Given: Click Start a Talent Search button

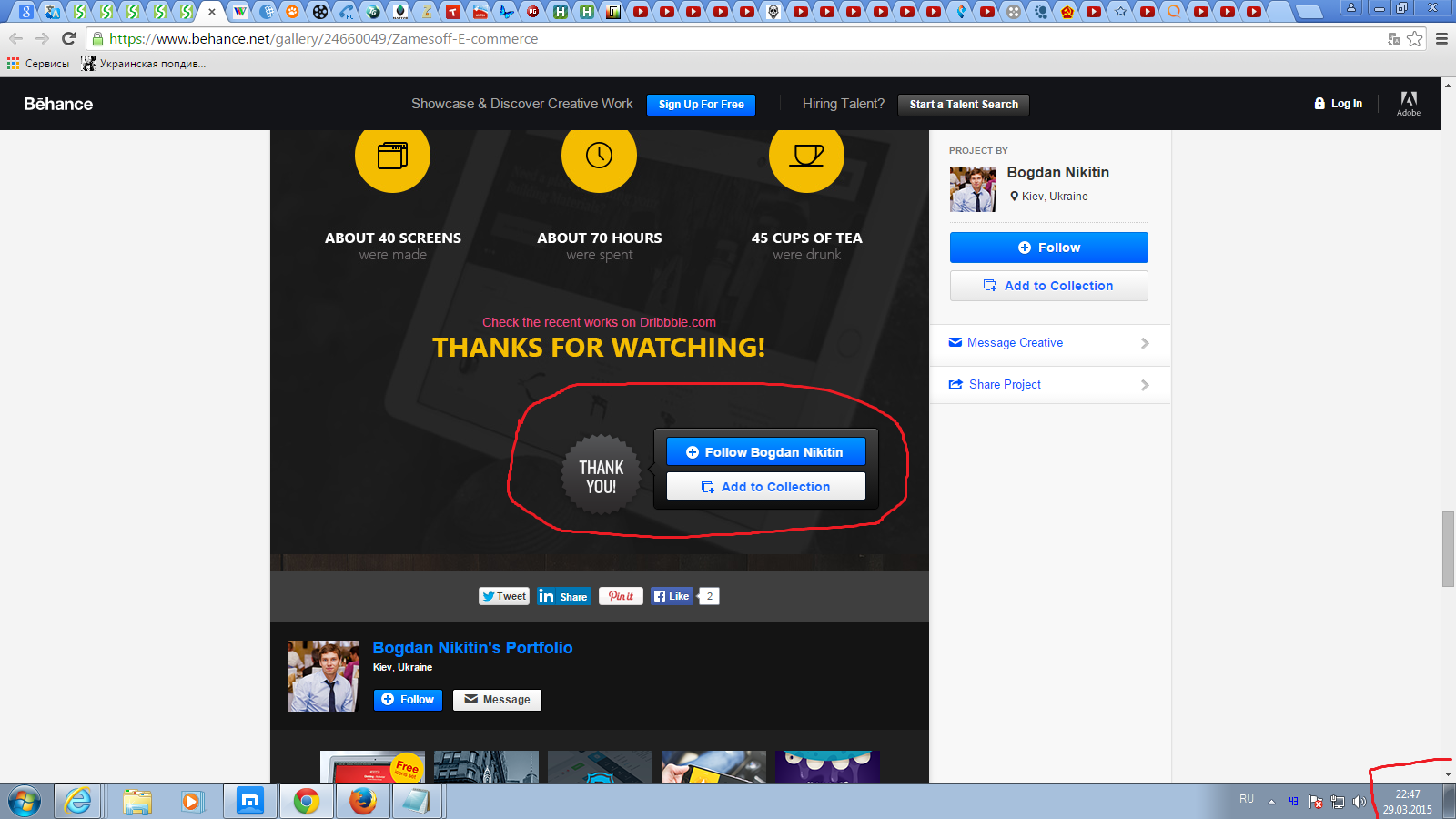Looking at the screenshot, I should click(x=964, y=105).
